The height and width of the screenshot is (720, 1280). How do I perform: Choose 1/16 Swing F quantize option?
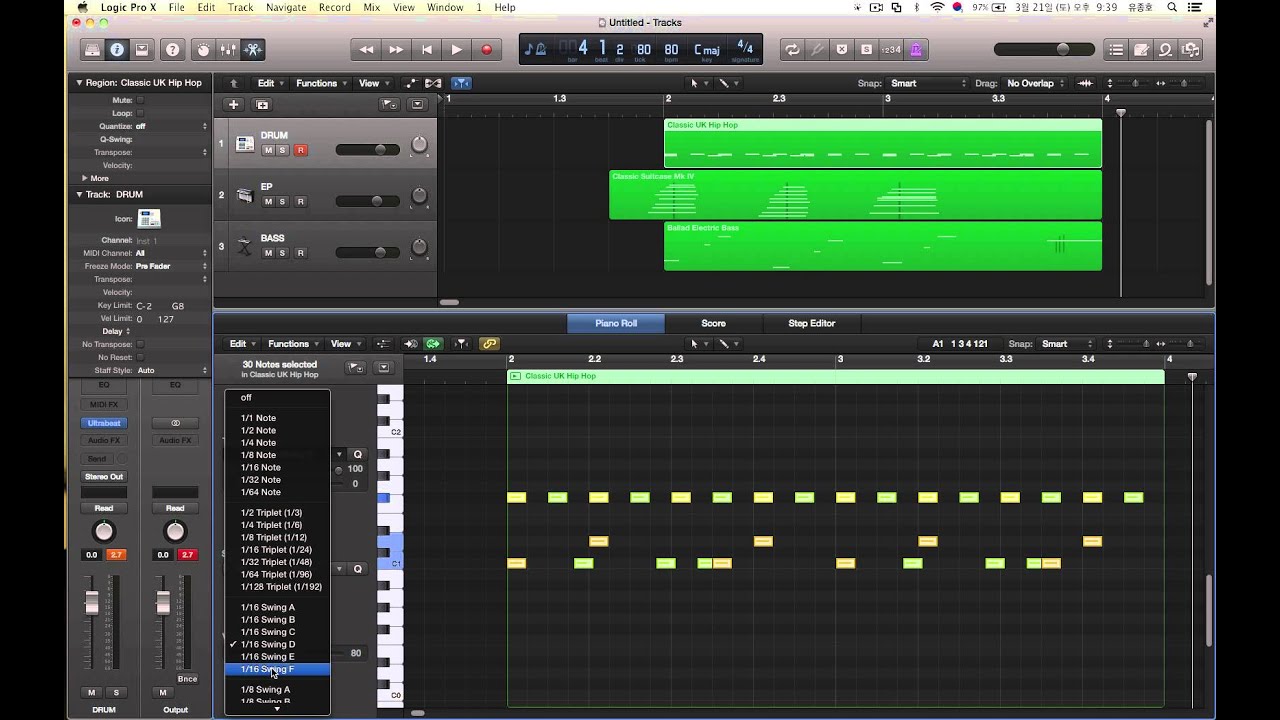click(277, 669)
